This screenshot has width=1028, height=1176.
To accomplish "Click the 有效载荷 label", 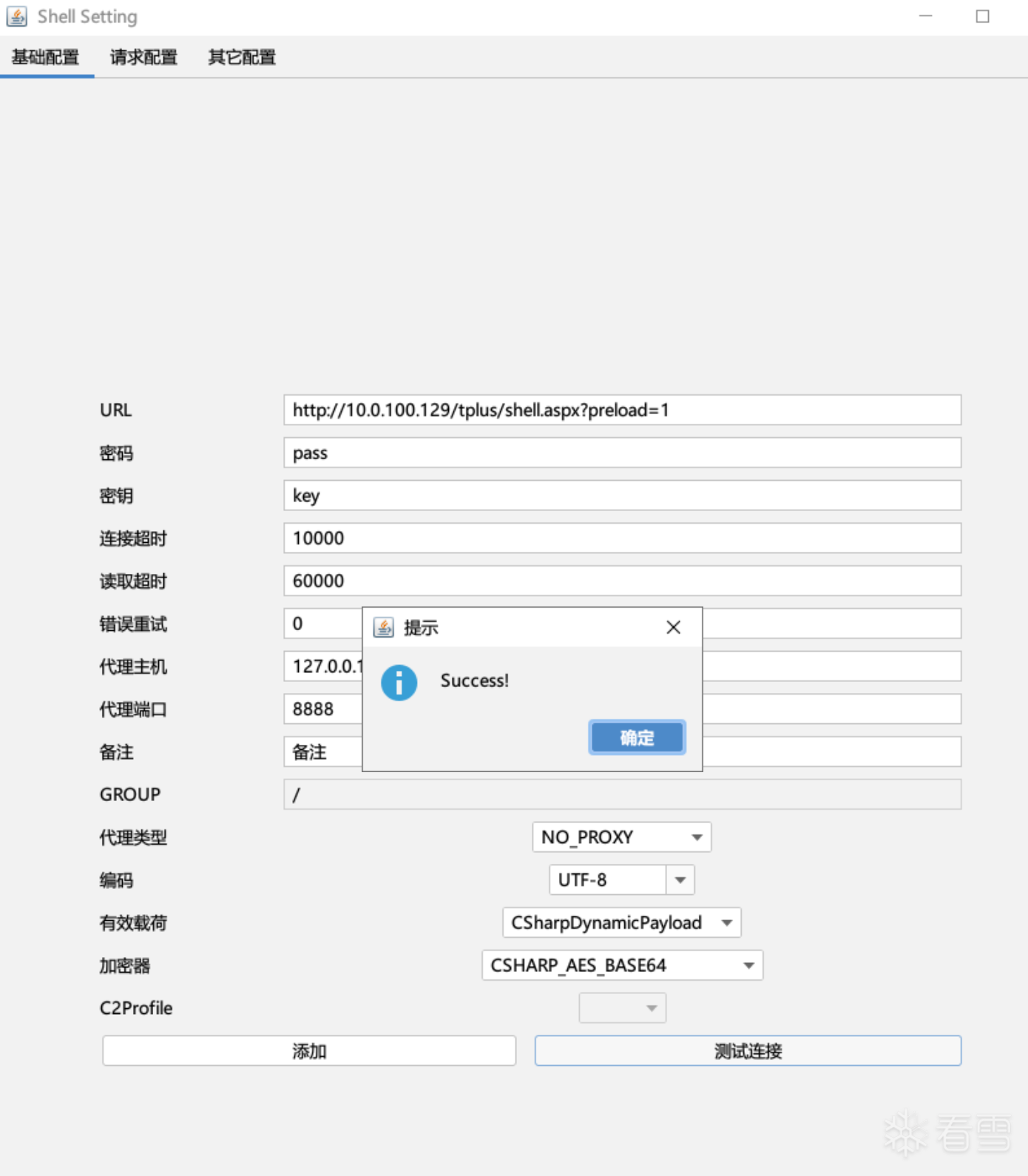I will click(x=133, y=923).
